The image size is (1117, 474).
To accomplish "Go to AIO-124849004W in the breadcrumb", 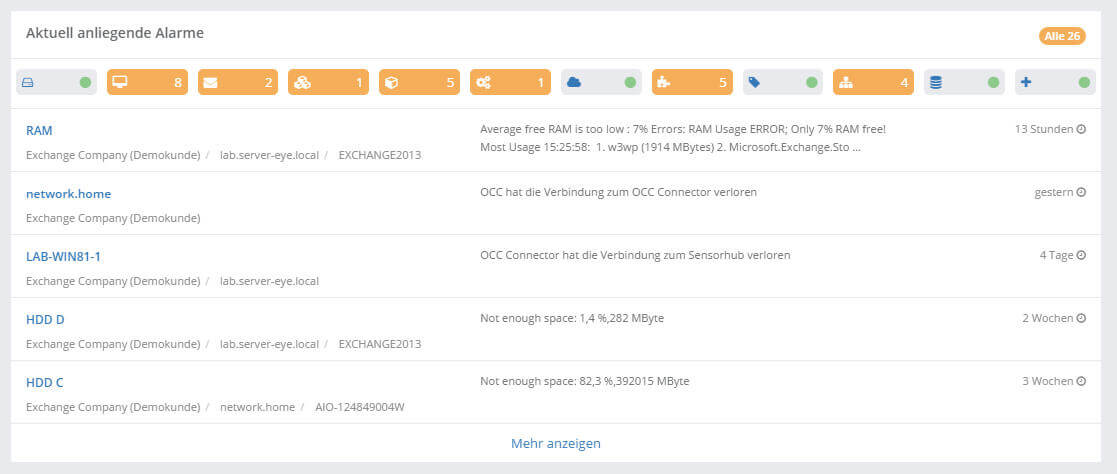I will (x=359, y=407).
